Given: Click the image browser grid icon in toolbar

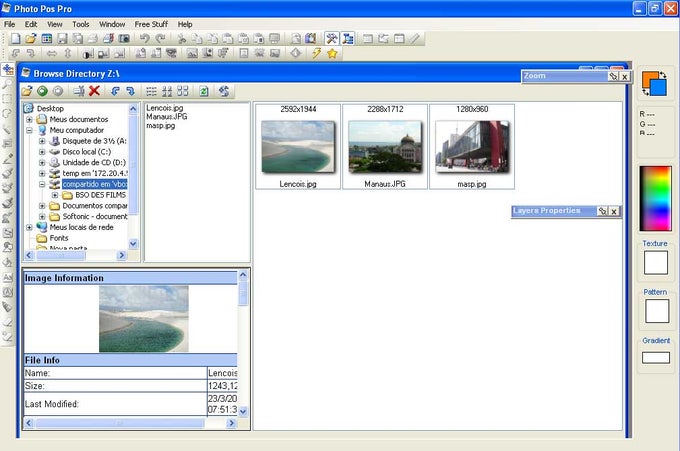Looking at the screenshot, I should coord(46,39).
